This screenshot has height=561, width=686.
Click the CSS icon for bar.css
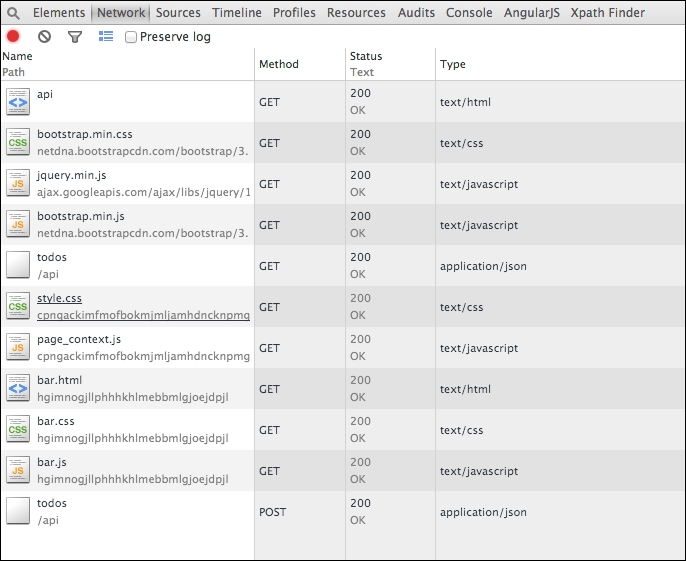coord(18,430)
